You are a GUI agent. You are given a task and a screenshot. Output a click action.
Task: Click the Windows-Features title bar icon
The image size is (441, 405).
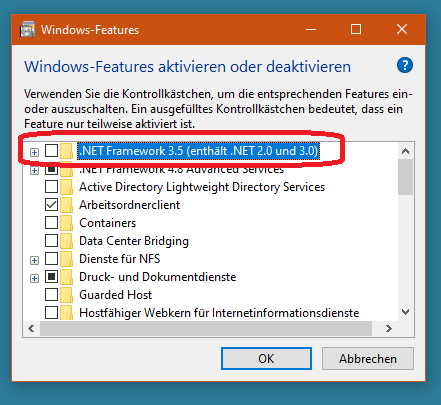click(x=27, y=29)
